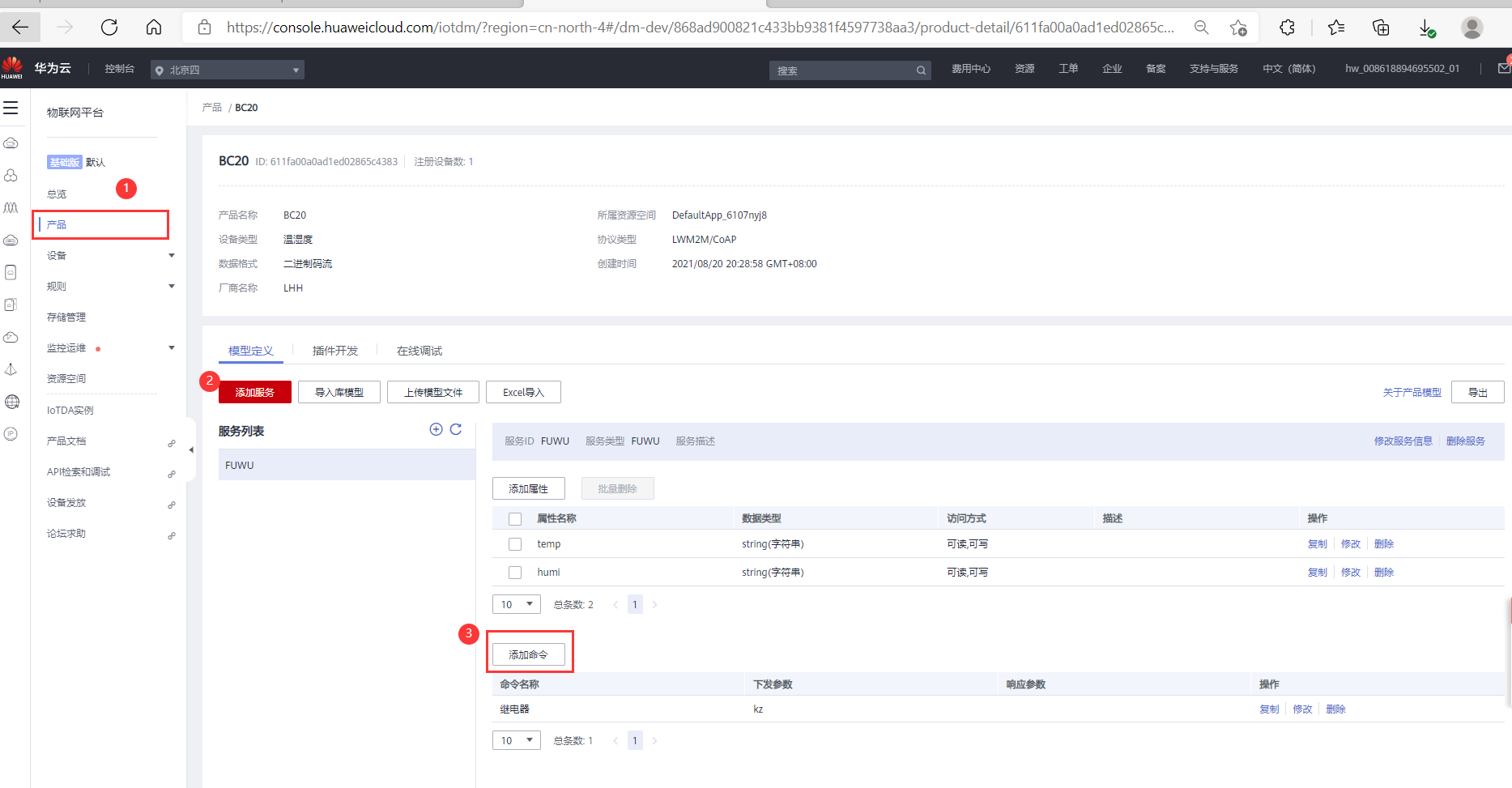
Task: Open the browser downloads icon
Action: point(1427,28)
